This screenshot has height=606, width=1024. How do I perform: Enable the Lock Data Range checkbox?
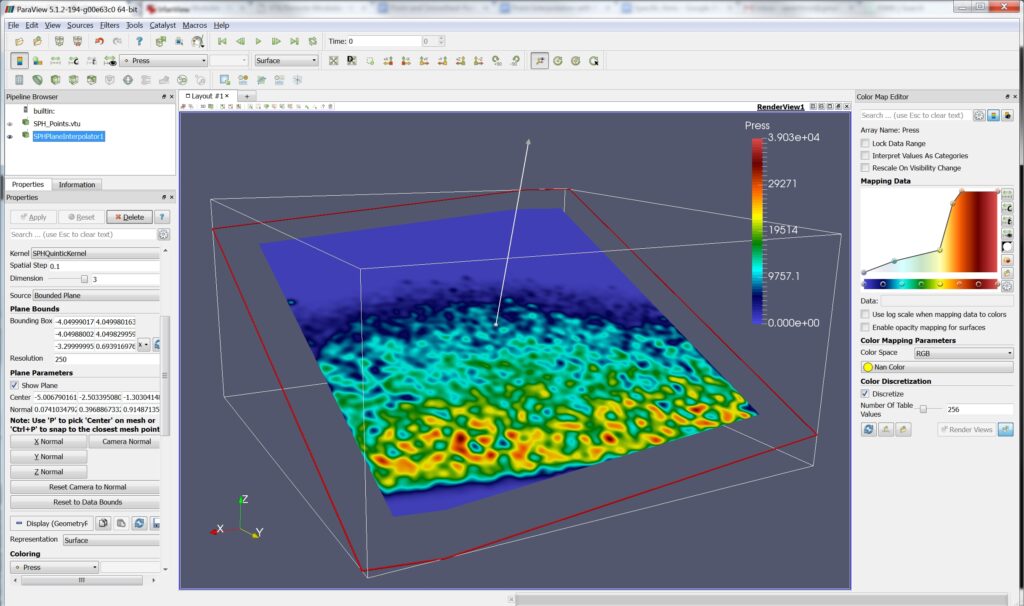(x=865, y=143)
